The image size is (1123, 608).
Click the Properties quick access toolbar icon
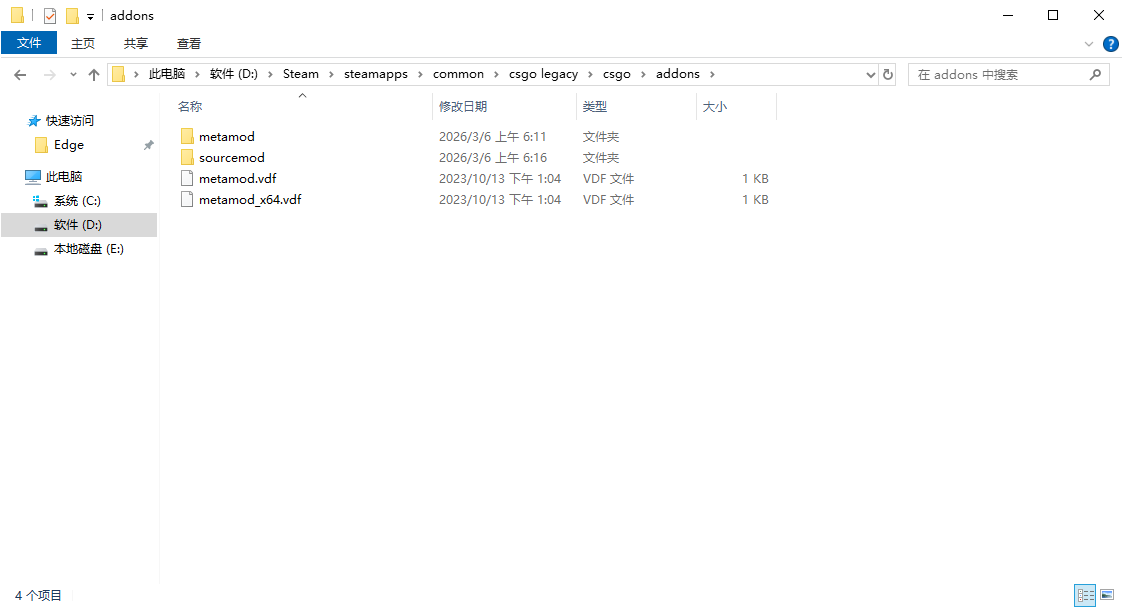point(49,15)
